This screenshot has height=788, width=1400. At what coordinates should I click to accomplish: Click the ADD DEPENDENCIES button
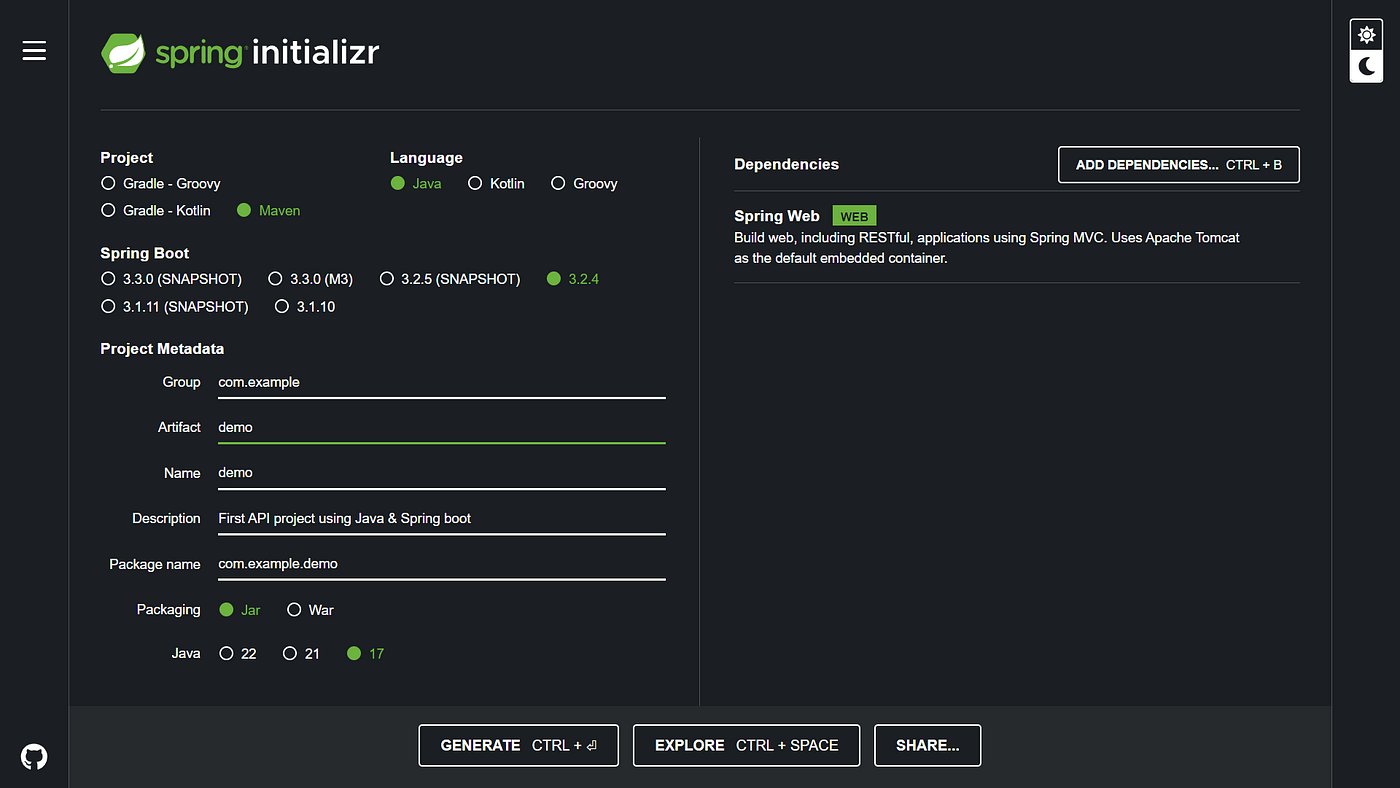pyautogui.click(x=1179, y=165)
